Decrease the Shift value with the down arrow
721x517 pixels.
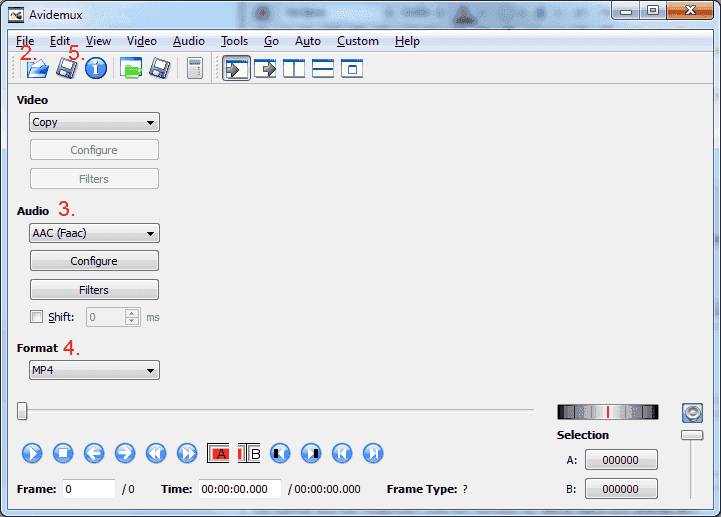pos(132,321)
